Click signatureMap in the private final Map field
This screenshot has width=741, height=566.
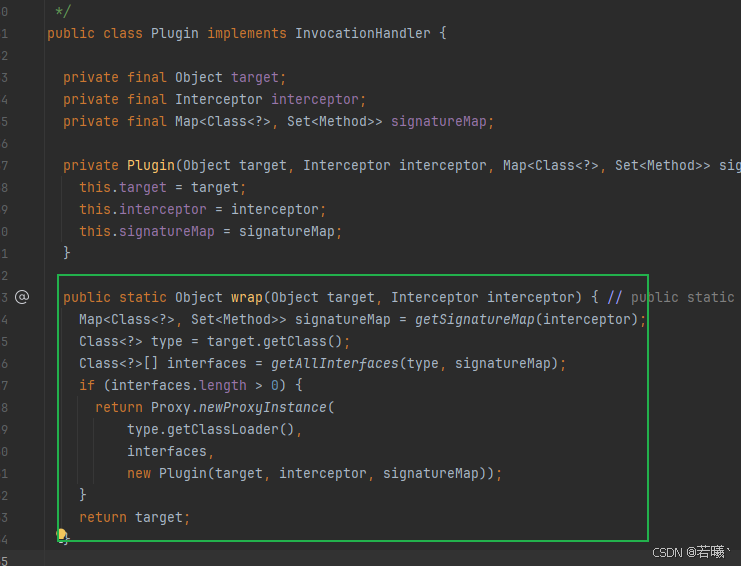[439, 121]
